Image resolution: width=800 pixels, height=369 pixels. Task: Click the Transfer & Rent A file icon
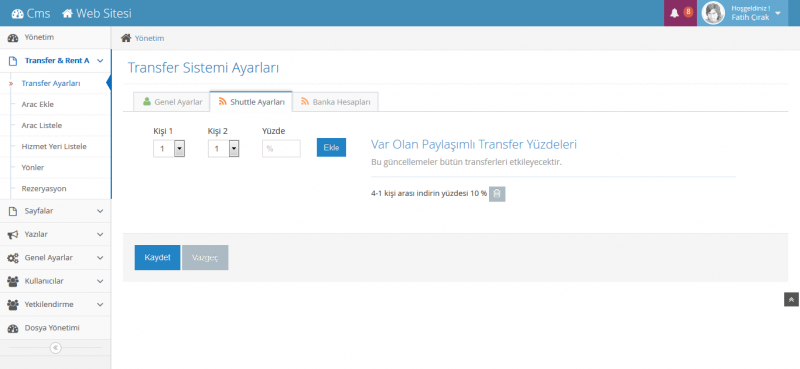[13, 61]
